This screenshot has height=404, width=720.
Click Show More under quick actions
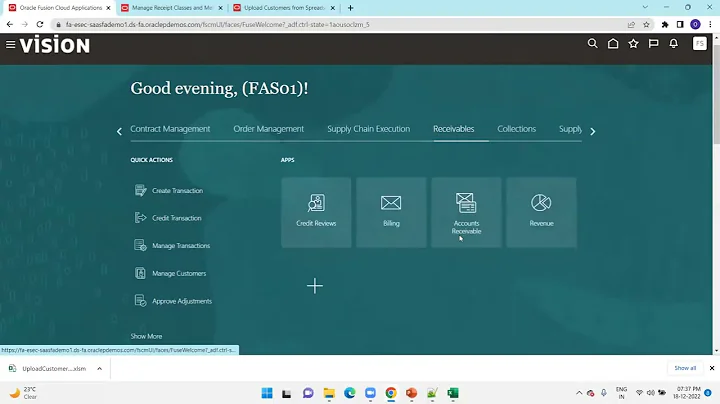(146, 336)
